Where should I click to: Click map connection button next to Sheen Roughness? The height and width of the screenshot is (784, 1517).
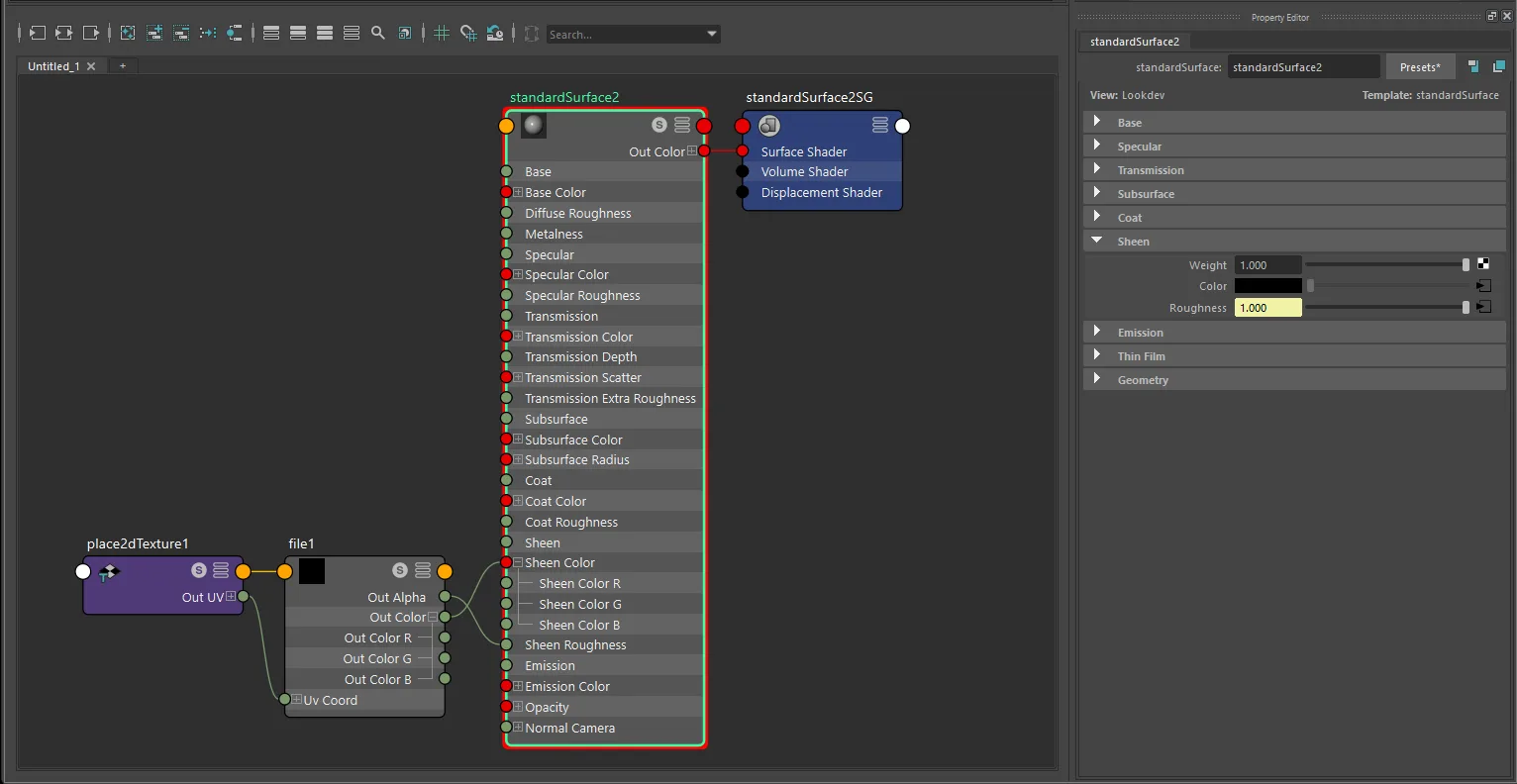[1483, 307]
